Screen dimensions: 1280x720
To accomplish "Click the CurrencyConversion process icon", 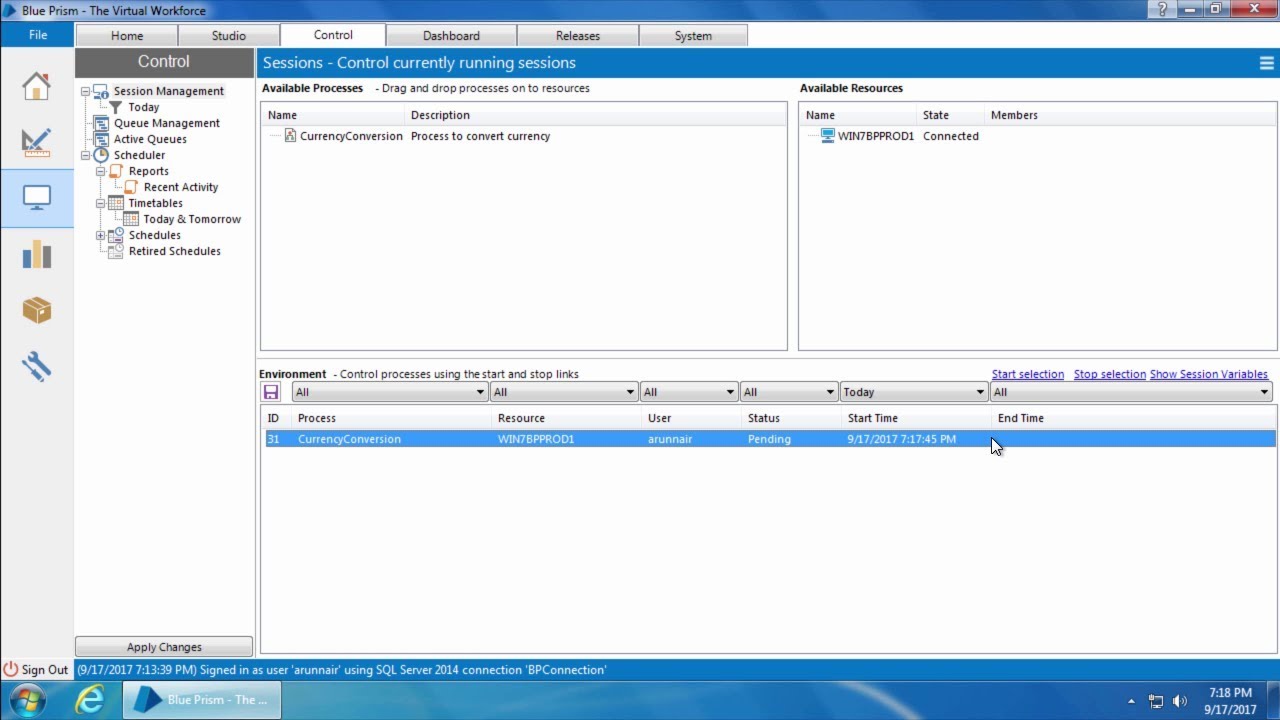I will (x=290, y=136).
